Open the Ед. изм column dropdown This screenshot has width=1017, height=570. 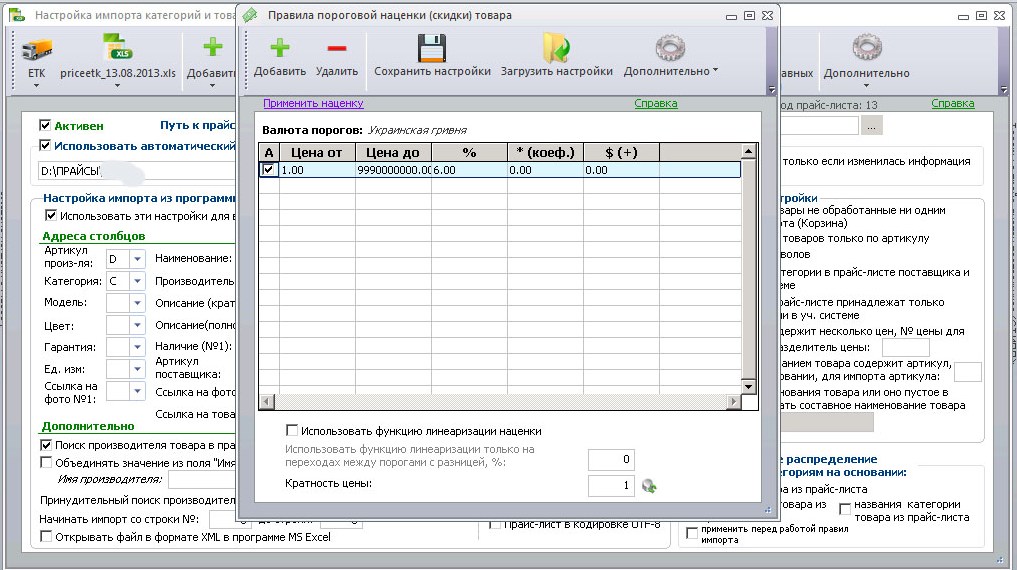[137, 369]
